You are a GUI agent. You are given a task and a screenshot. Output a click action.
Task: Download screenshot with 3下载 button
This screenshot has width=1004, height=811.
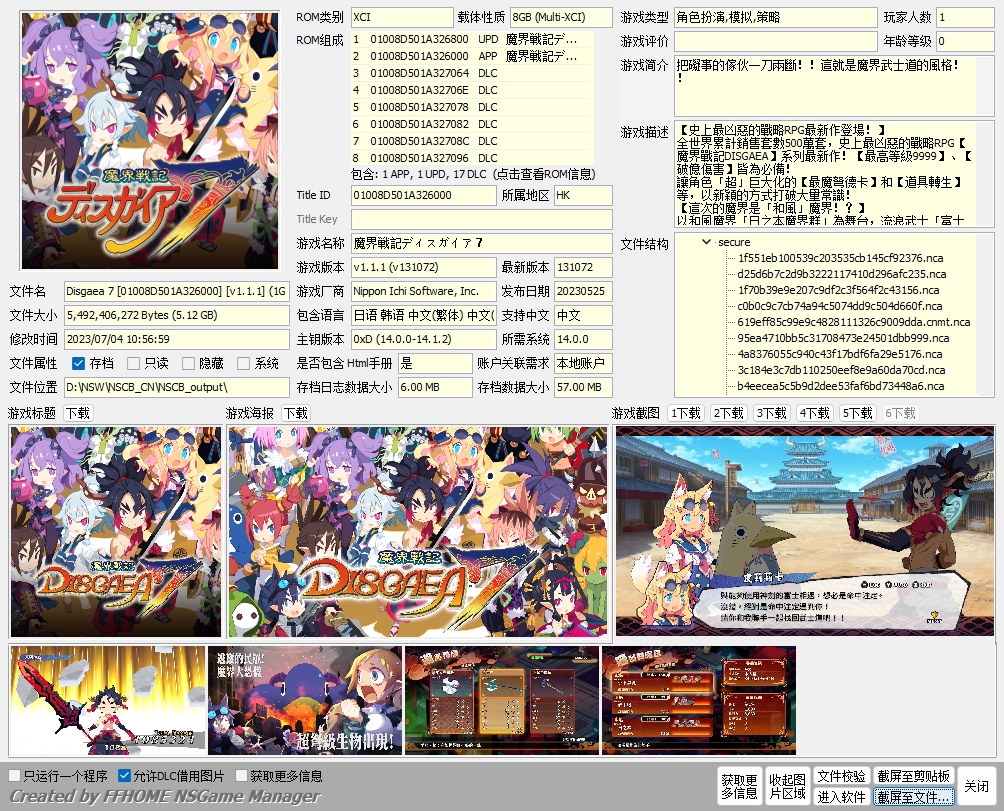coord(772,414)
